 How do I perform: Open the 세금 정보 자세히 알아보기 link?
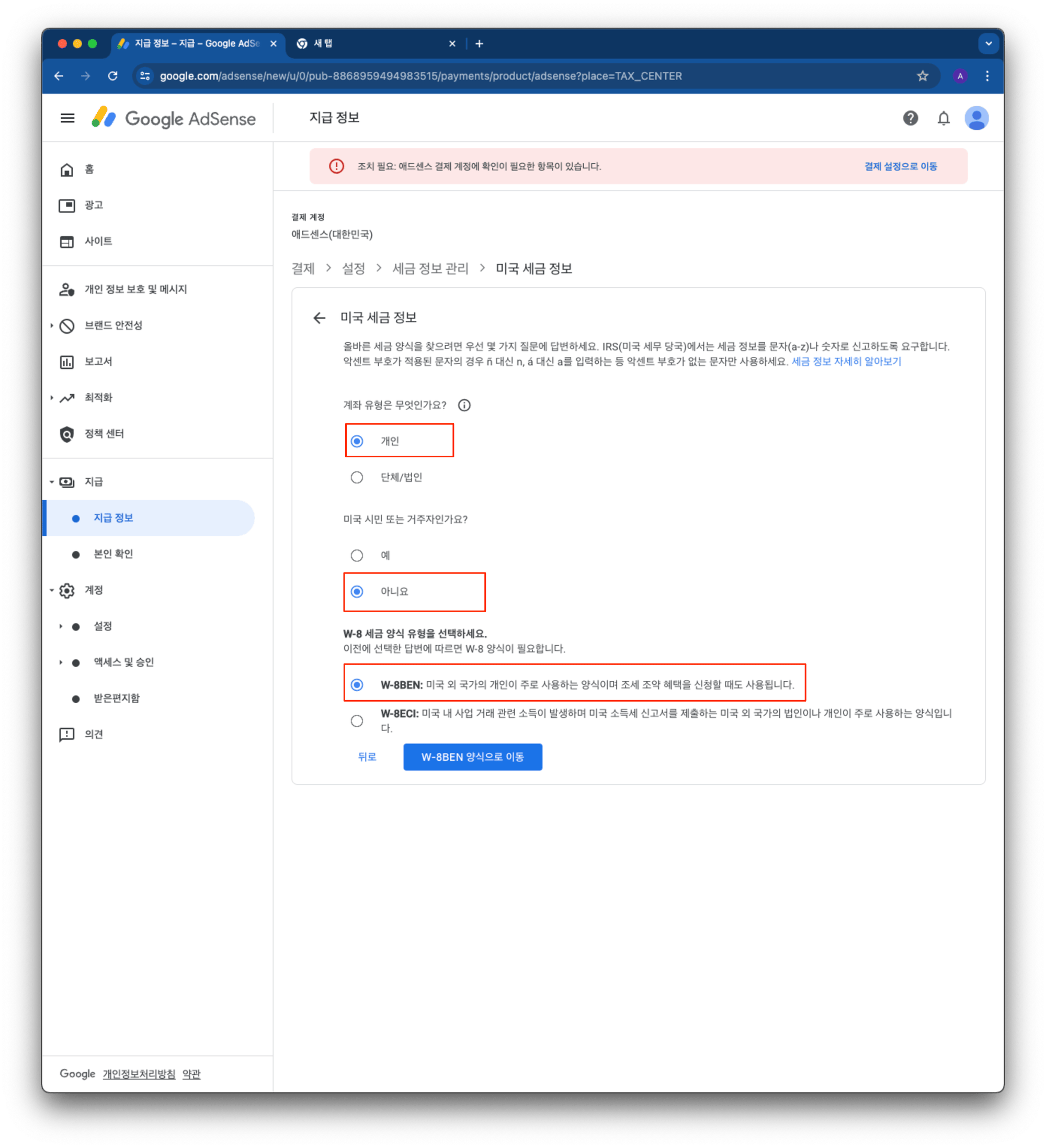pyautogui.click(x=846, y=362)
